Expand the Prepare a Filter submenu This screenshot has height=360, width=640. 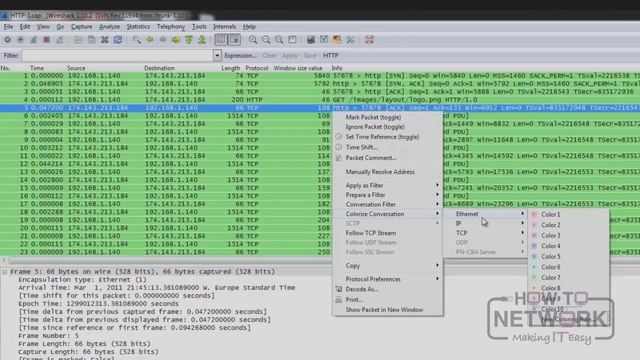click(388, 195)
